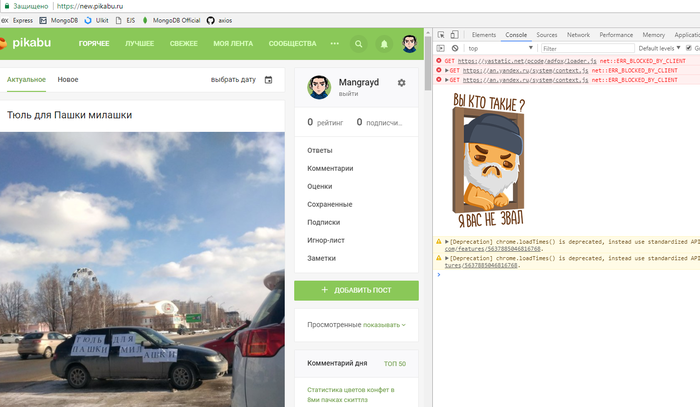Activate the DevTools inspect element picker

pyautogui.click(x=441, y=35)
